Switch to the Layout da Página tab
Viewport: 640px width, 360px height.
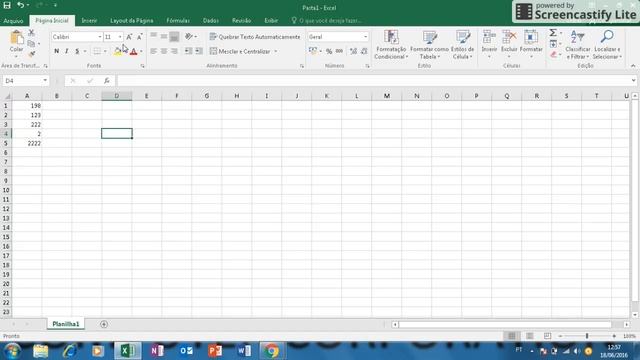click(132, 20)
